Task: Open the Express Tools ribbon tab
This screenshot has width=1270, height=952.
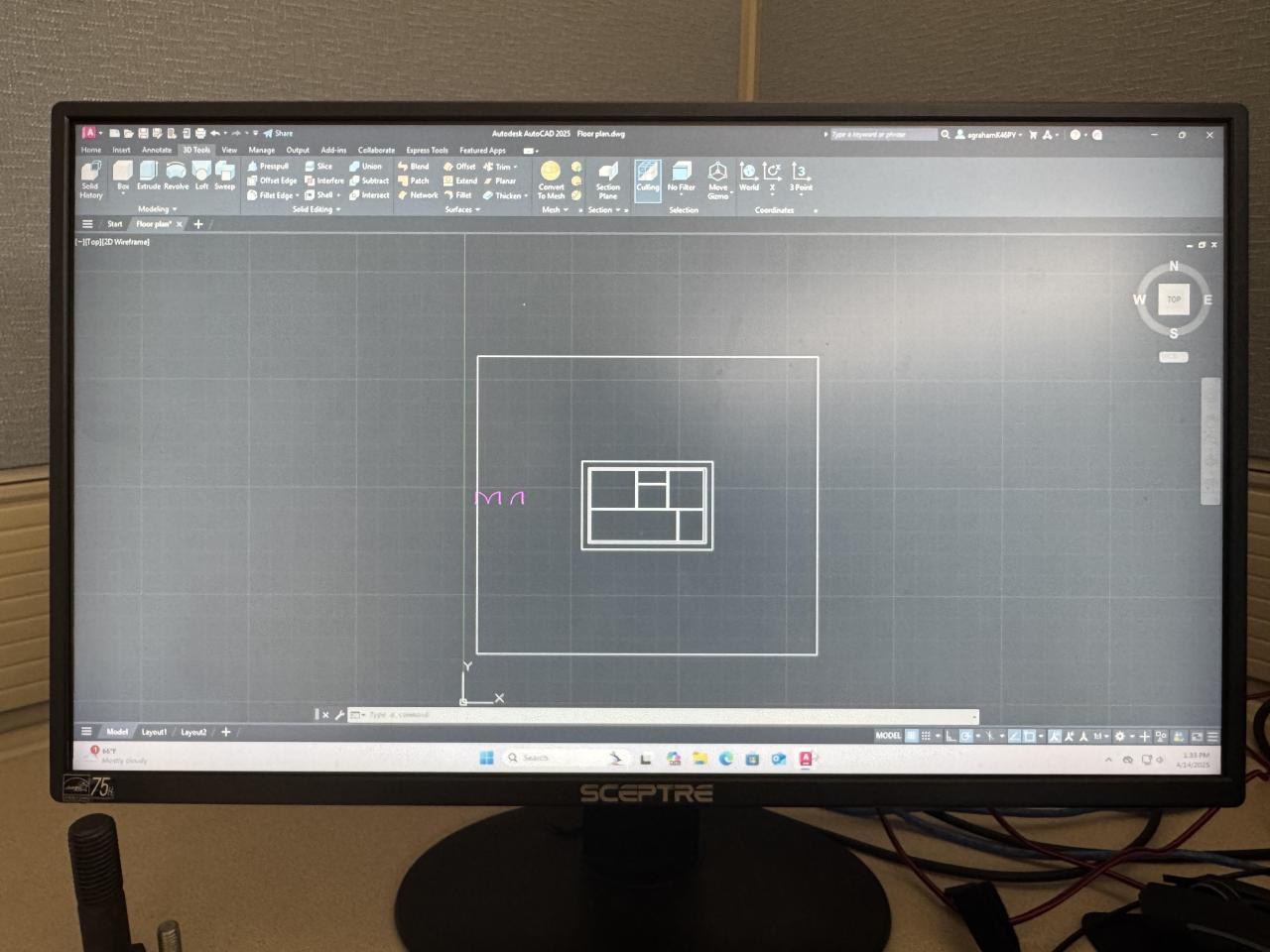Action: click(x=427, y=151)
